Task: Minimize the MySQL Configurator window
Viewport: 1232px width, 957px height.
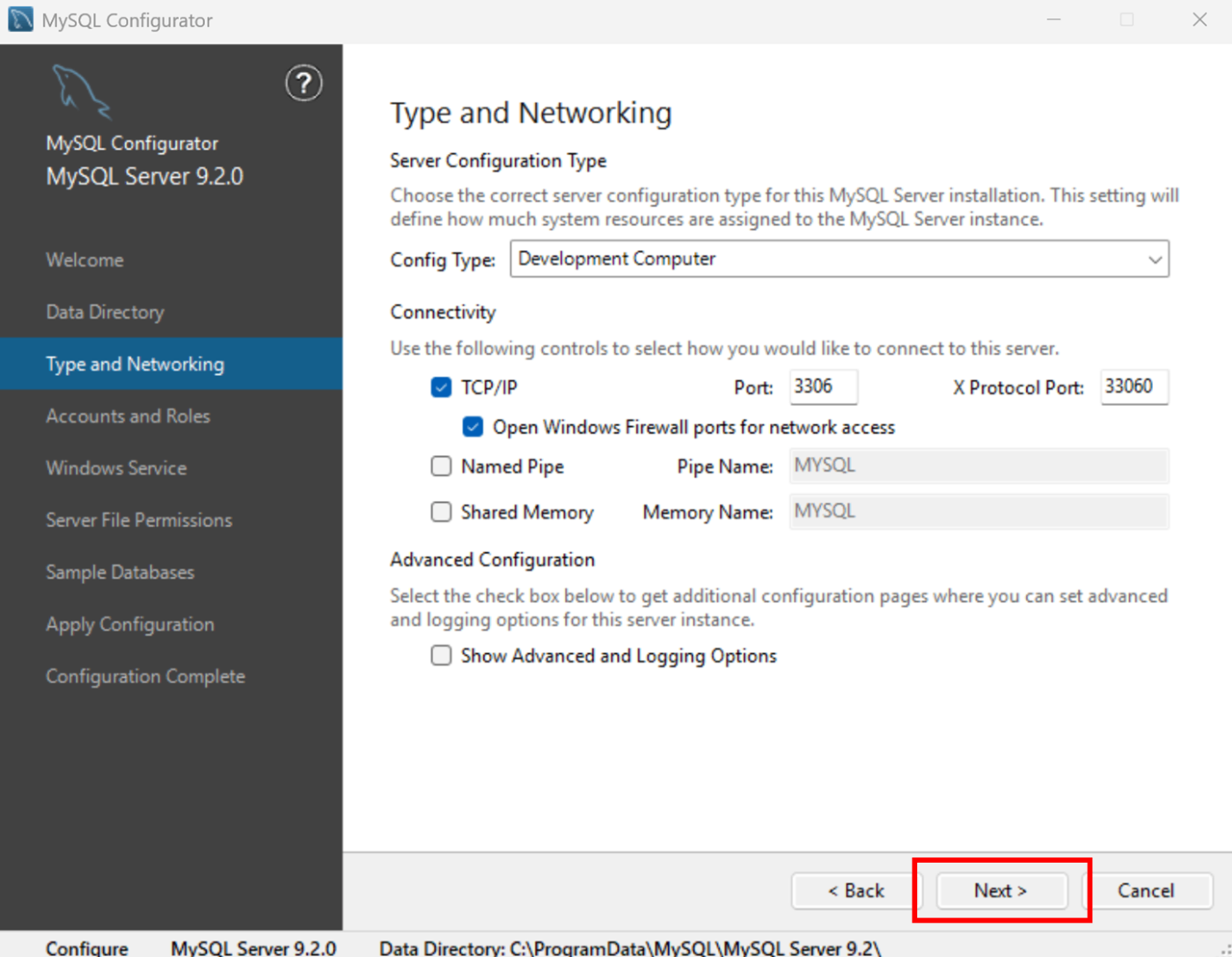Action: click(x=1053, y=19)
